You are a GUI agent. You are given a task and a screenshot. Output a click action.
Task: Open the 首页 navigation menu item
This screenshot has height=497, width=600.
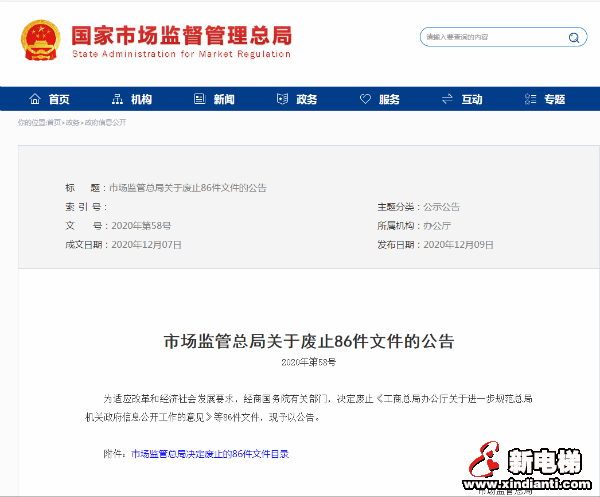coord(59,99)
